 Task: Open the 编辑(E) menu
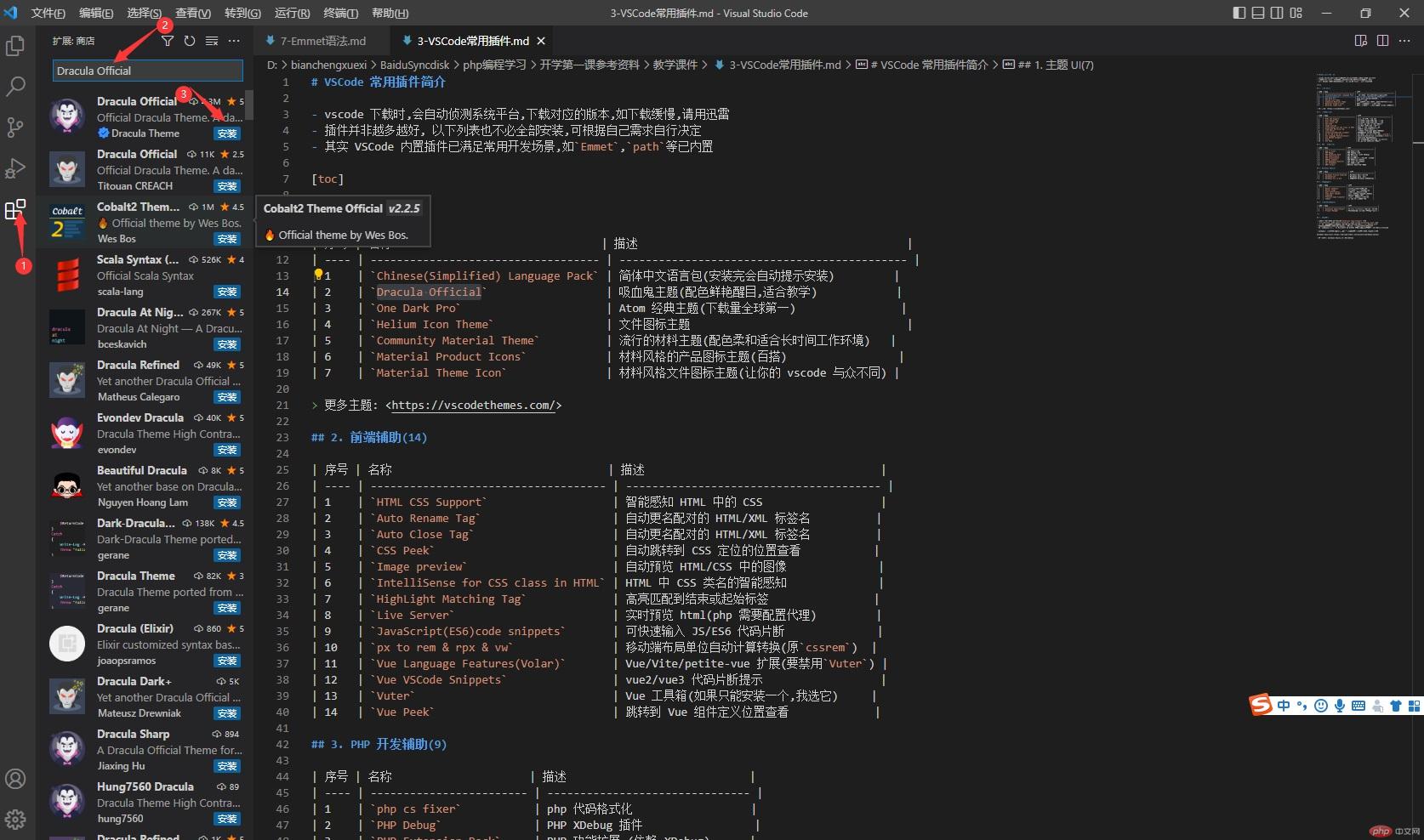(x=96, y=13)
